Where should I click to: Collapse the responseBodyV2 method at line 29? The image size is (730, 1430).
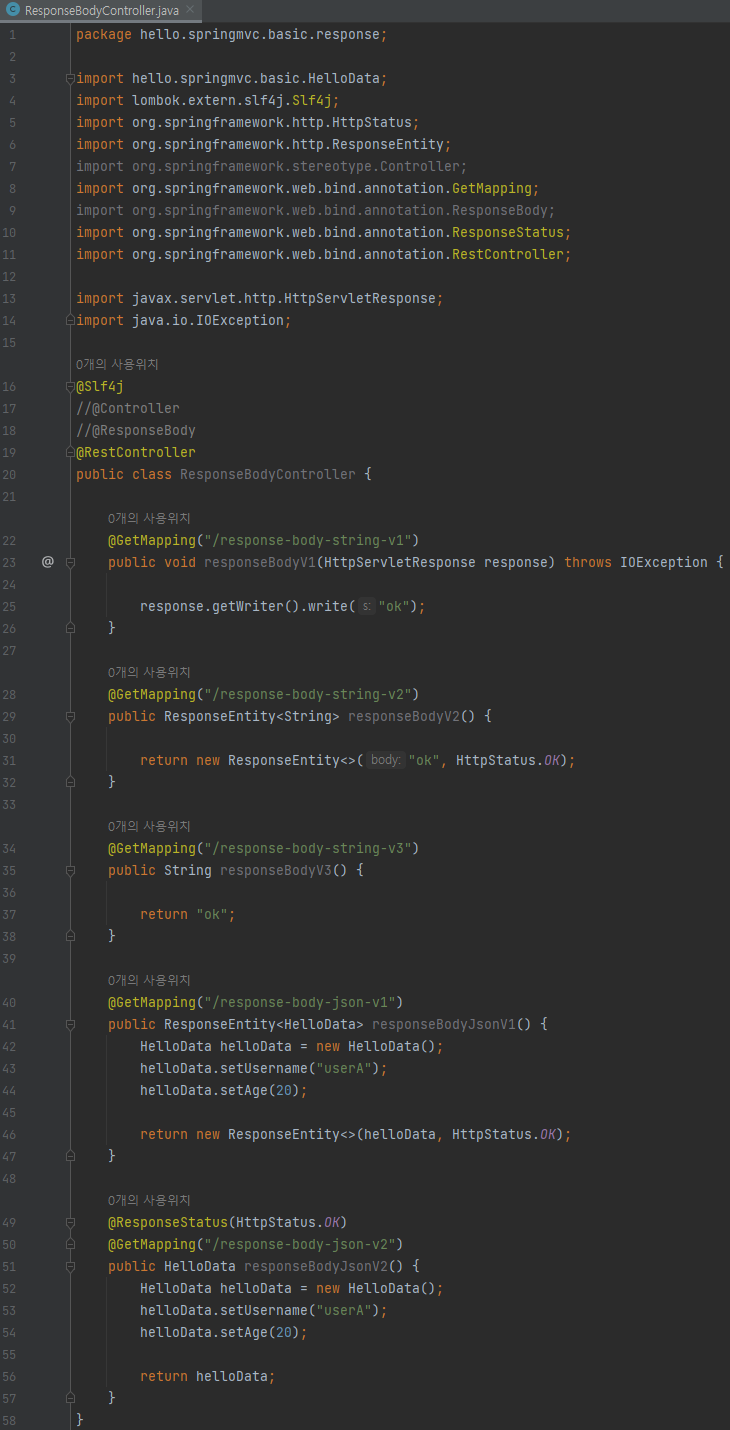click(70, 716)
